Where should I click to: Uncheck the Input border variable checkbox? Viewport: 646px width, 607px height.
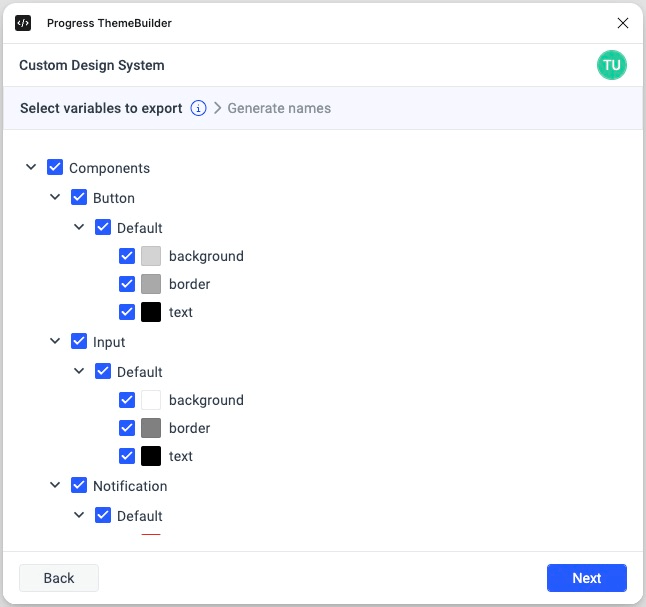pyautogui.click(x=127, y=428)
